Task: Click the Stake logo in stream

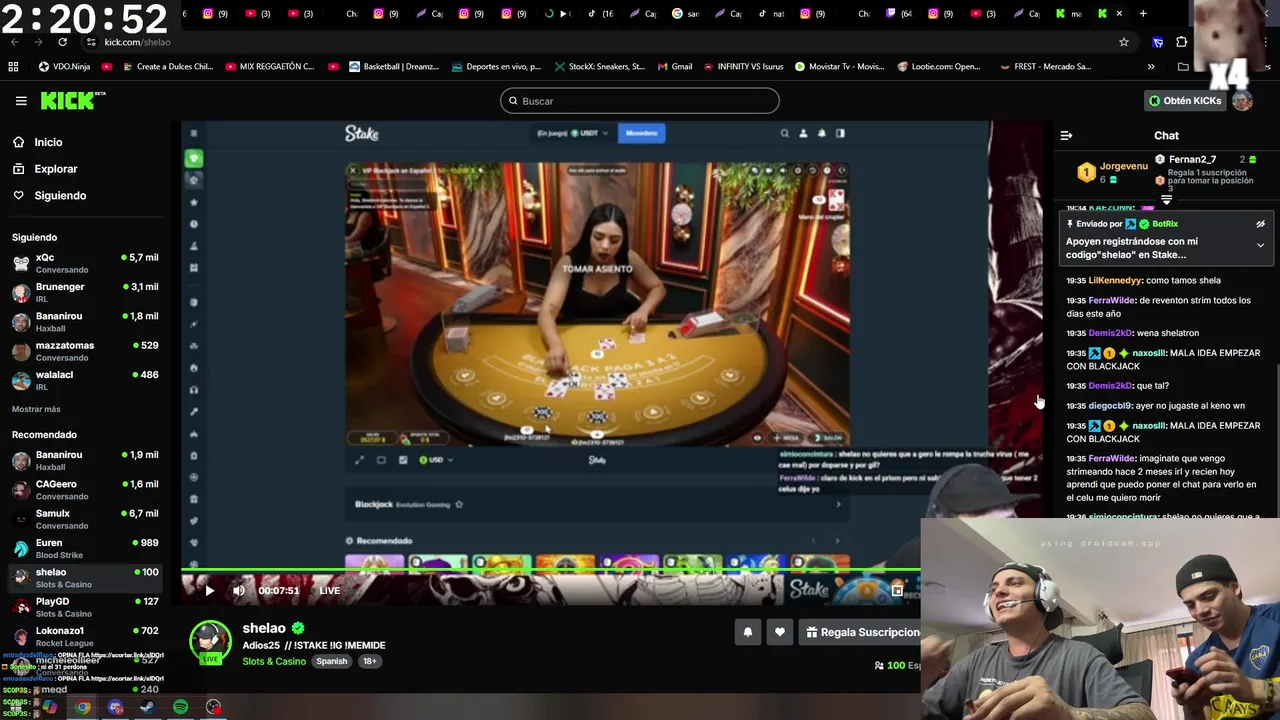Action: [x=361, y=133]
